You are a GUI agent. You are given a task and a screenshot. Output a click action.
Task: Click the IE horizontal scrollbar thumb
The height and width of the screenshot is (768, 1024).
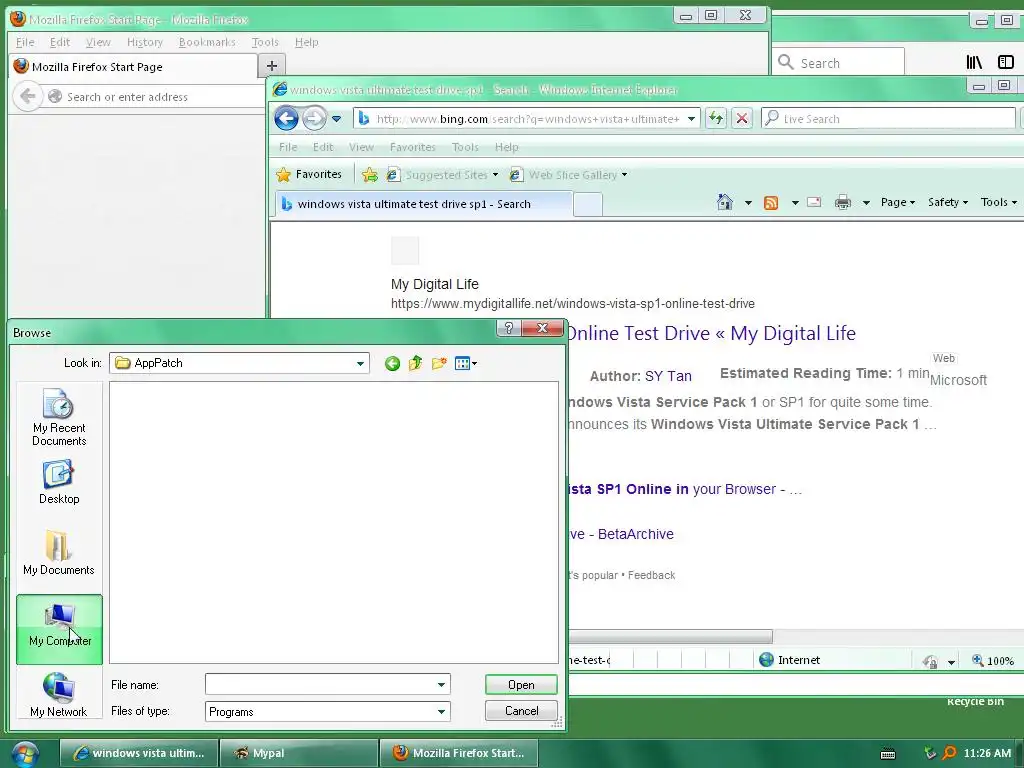(671, 637)
